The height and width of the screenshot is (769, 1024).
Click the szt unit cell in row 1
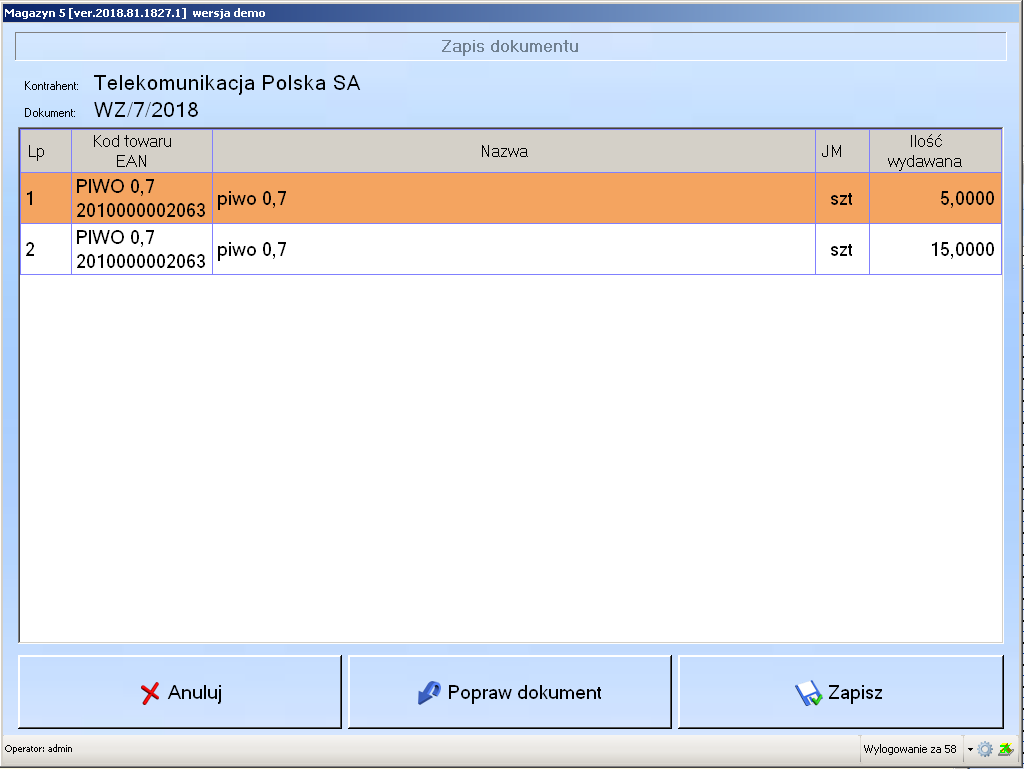click(841, 199)
